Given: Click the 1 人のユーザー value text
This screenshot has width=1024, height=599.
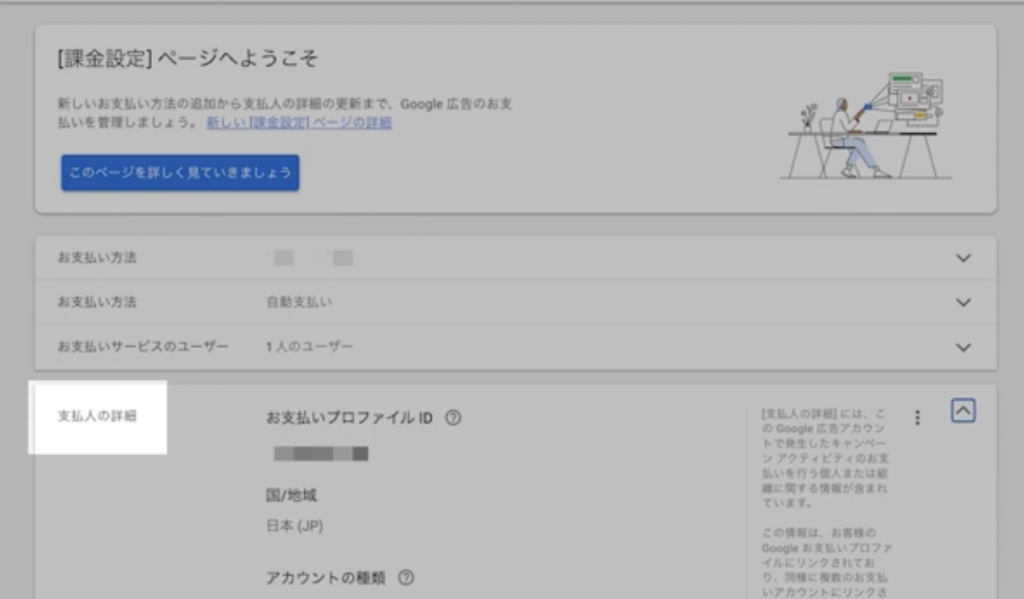Looking at the screenshot, I should coord(309,347).
